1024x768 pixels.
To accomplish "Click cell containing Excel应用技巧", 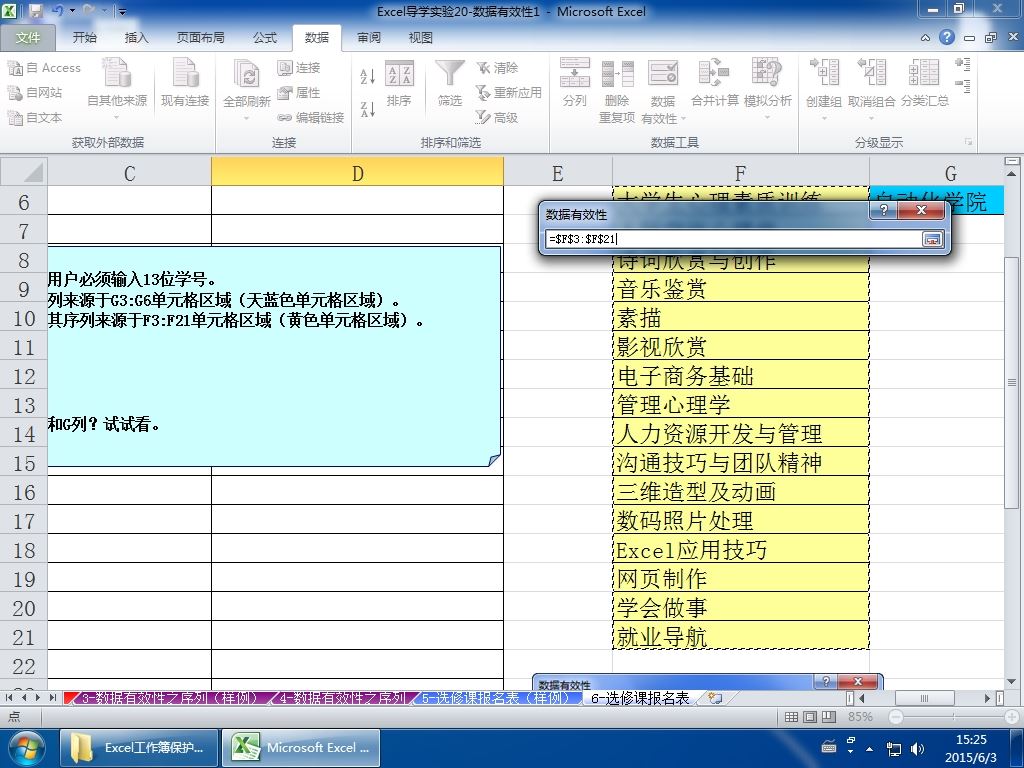I will point(741,550).
